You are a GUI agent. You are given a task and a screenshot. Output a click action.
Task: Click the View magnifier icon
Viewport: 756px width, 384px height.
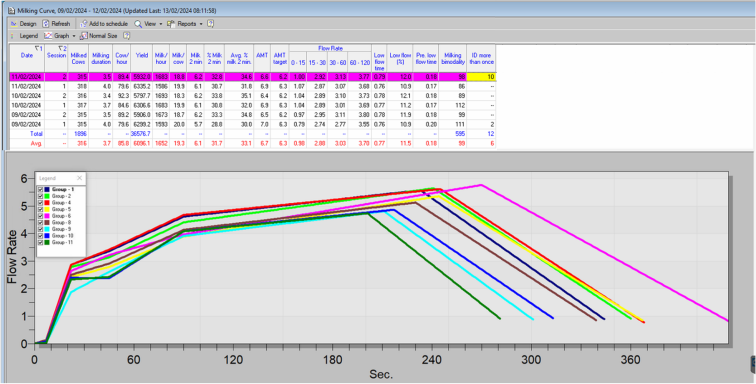pos(138,24)
